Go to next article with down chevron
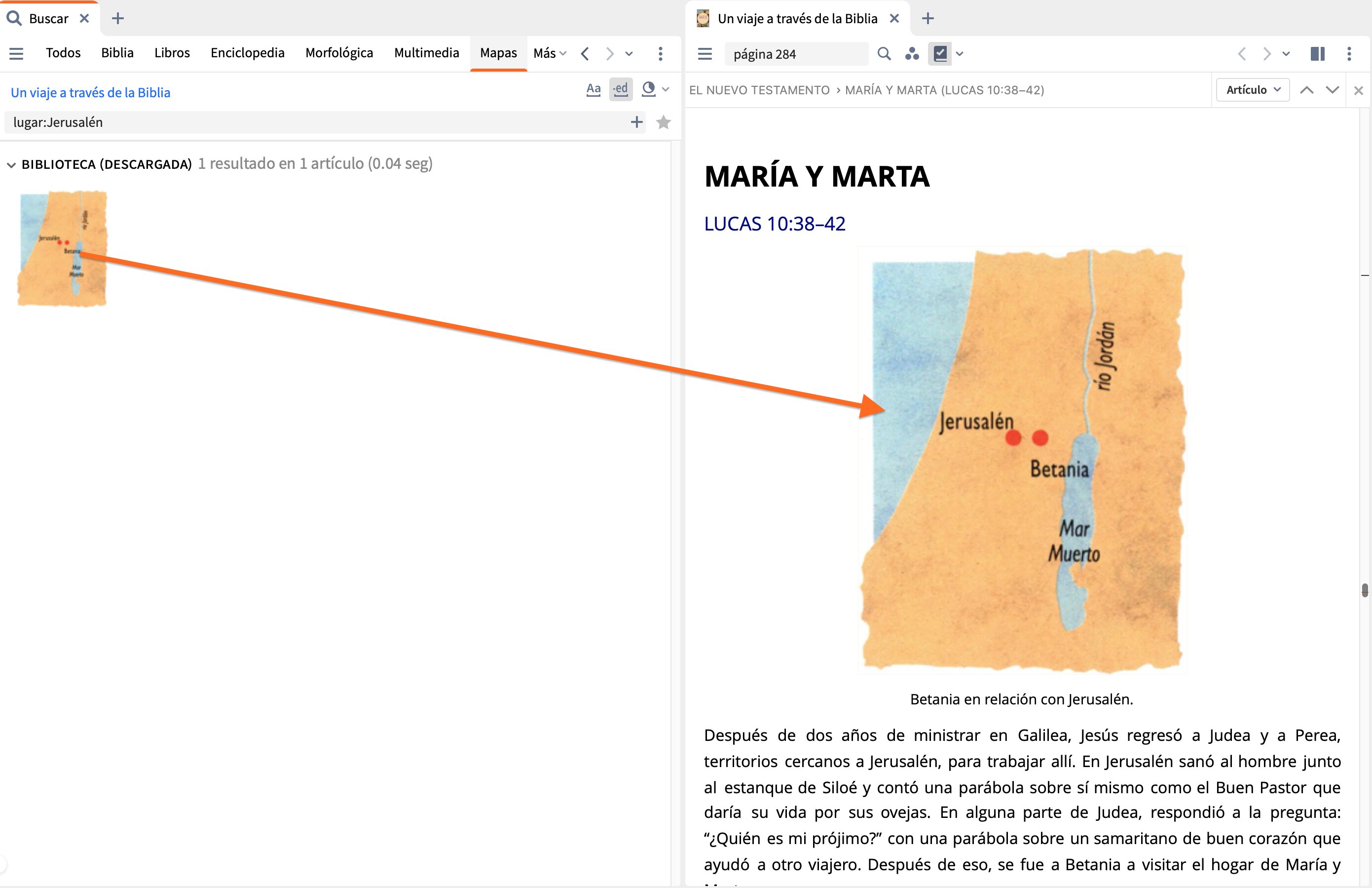This screenshot has height=888, width=1372. pos(1332,90)
